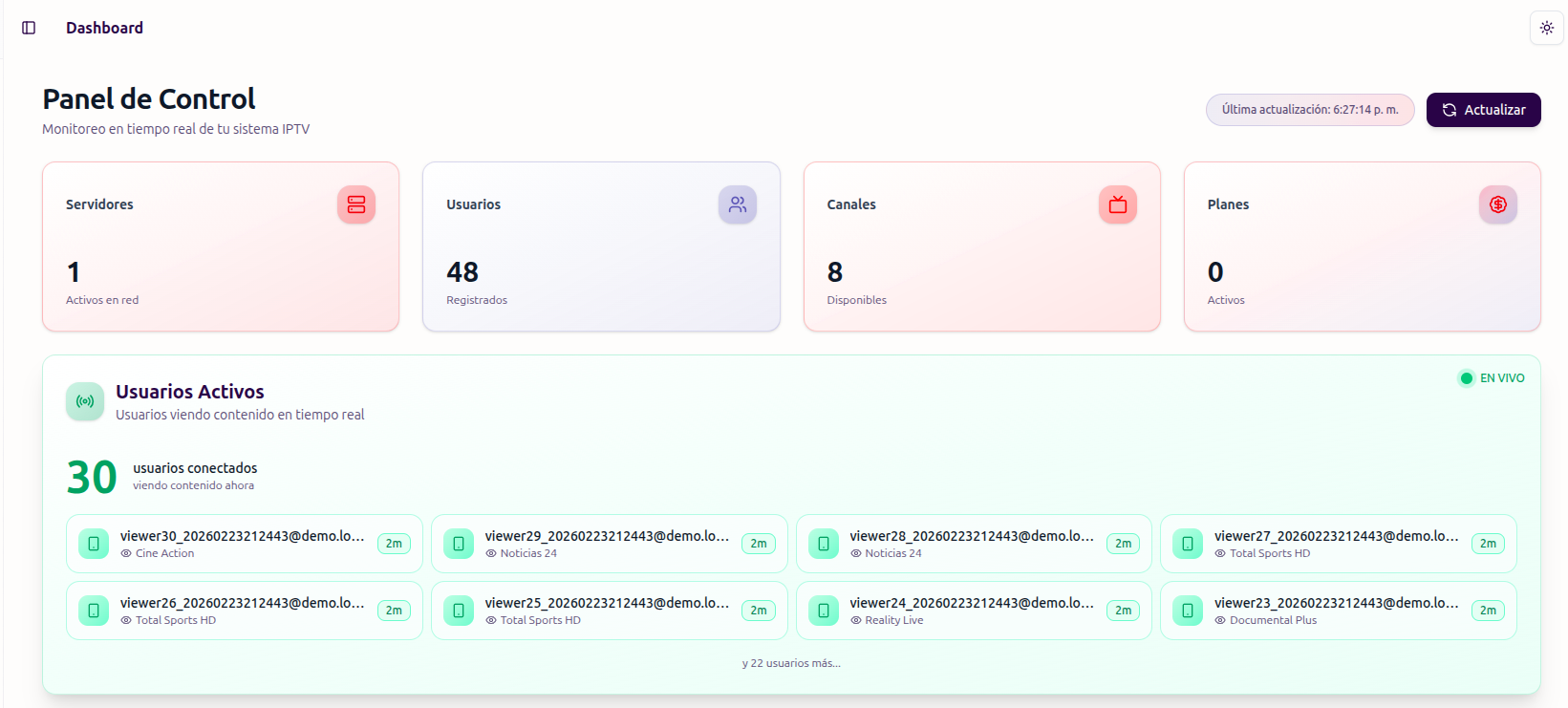Click the 48 Registrados value
Viewport: 1568px width, 708px height.
click(x=462, y=272)
